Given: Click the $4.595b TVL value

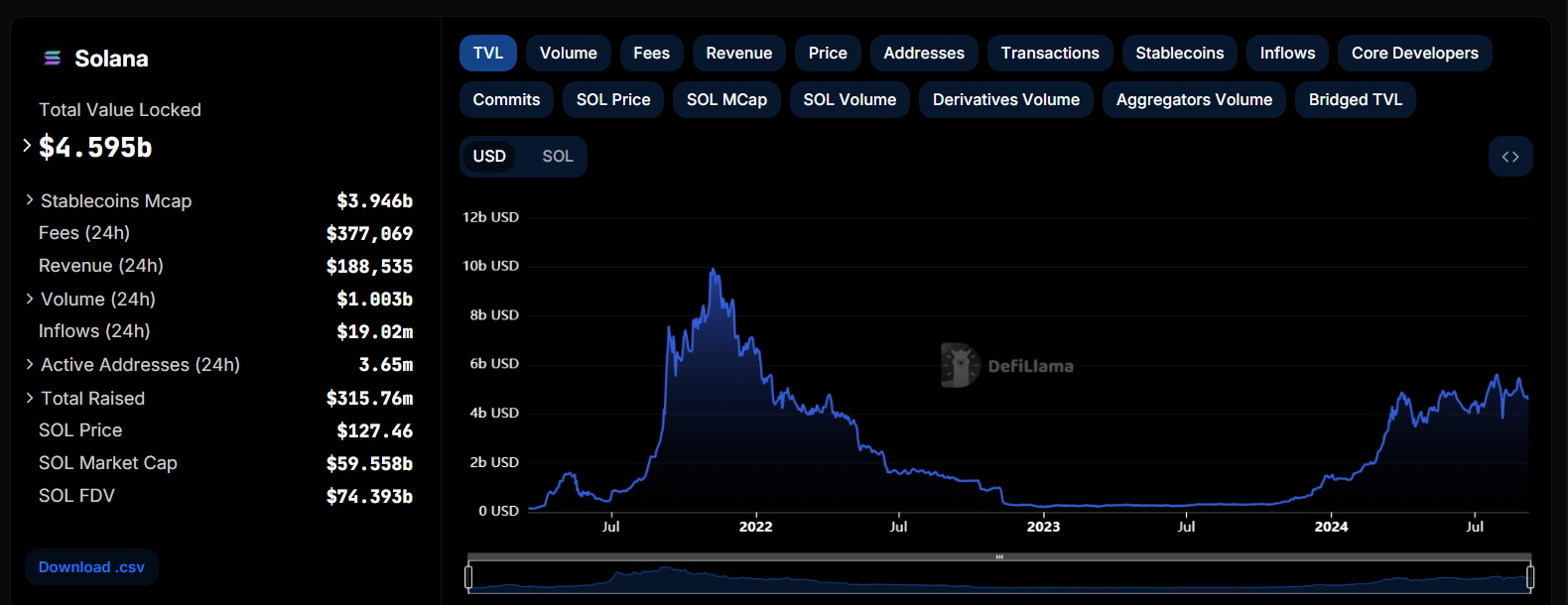Looking at the screenshot, I should point(95,148).
